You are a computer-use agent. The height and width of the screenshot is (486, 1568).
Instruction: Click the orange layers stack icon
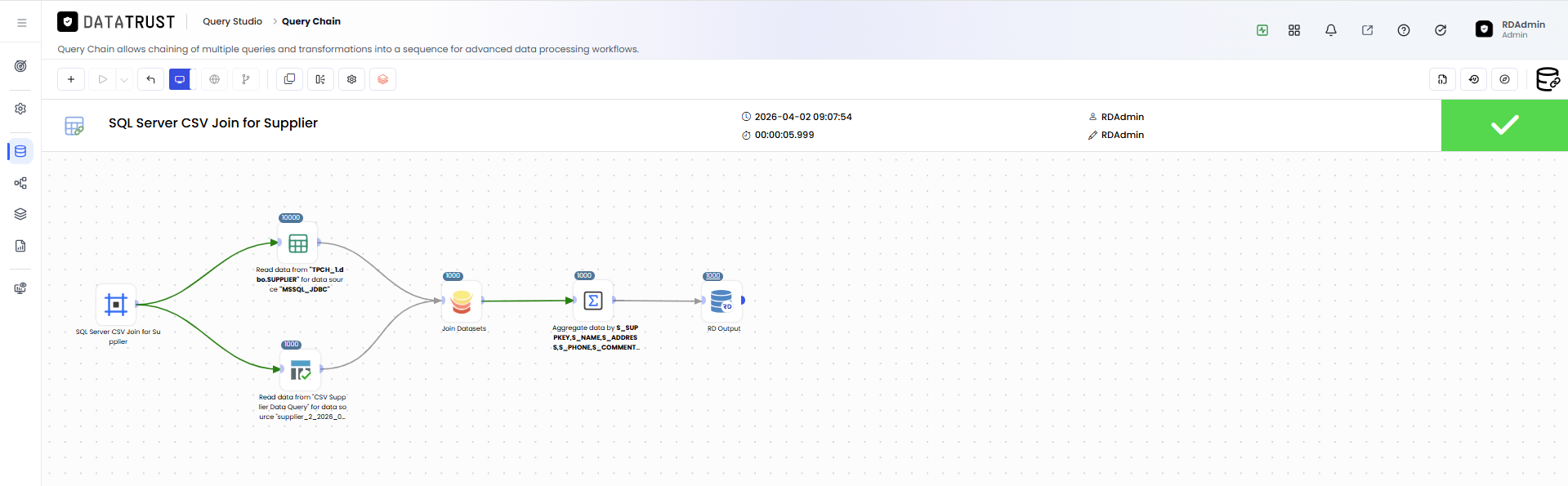[x=383, y=79]
